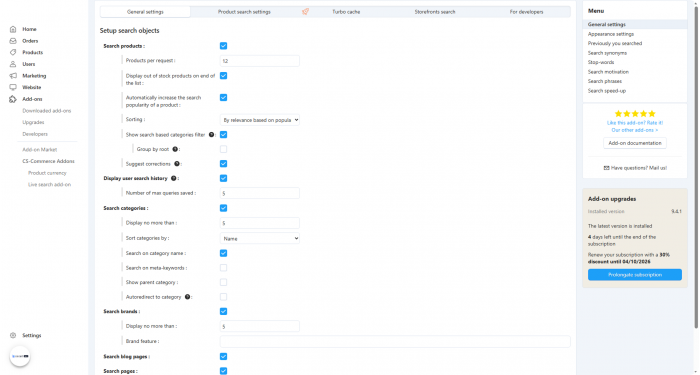The width and height of the screenshot is (700, 375).
Task: Open Search phrases menu item
Action: (x=604, y=81)
